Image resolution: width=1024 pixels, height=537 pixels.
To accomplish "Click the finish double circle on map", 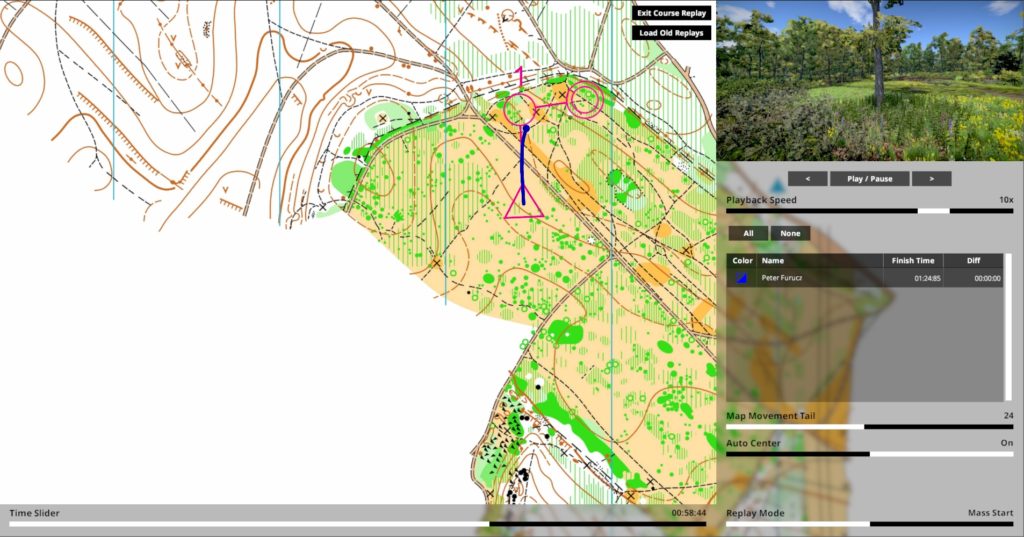I will click(x=584, y=99).
